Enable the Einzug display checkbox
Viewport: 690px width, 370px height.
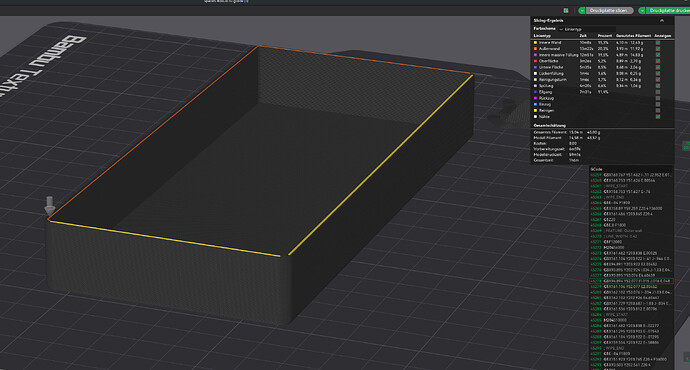pyautogui.click(x=657, y=104)
